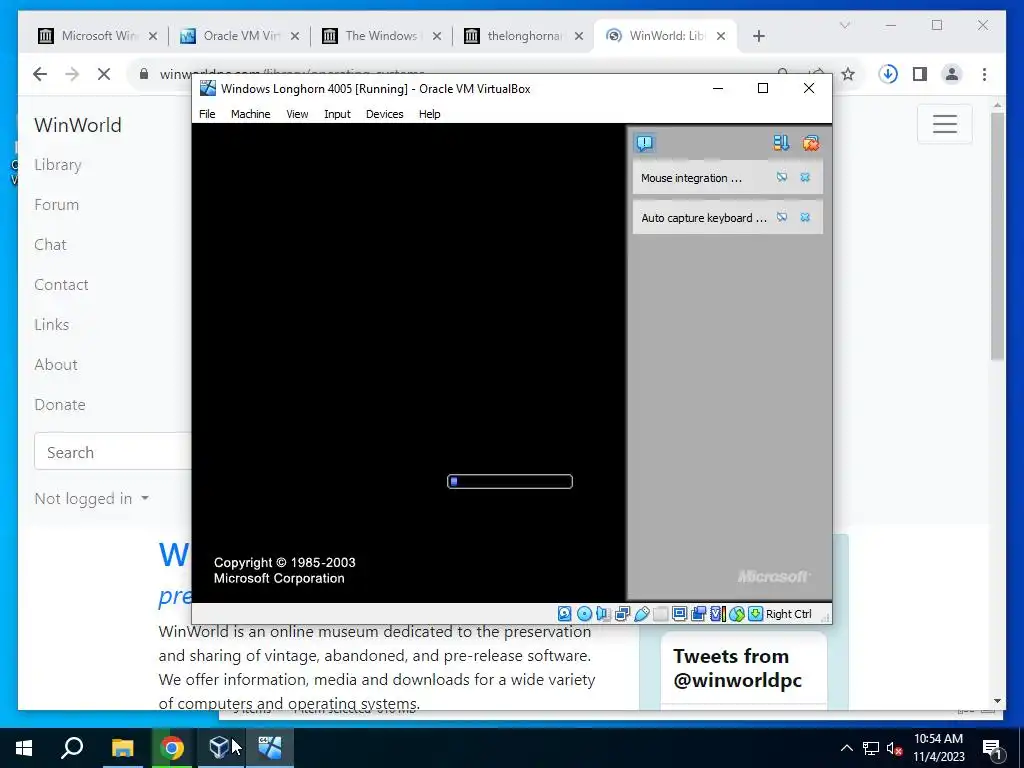
Task: Open the WinWorld Links page link
Action: click(x=52, y=325)
